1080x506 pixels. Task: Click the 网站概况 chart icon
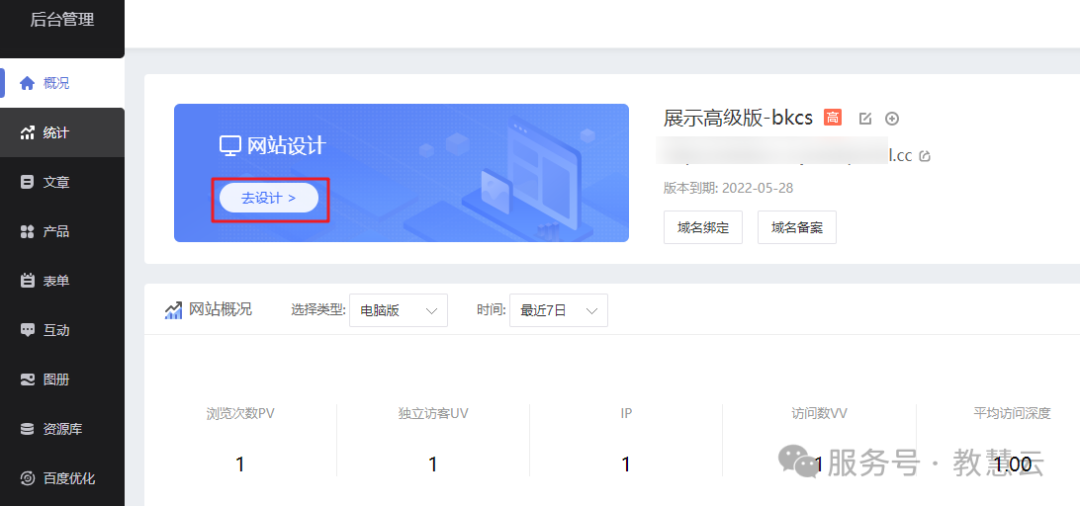[x=173, y=310]
